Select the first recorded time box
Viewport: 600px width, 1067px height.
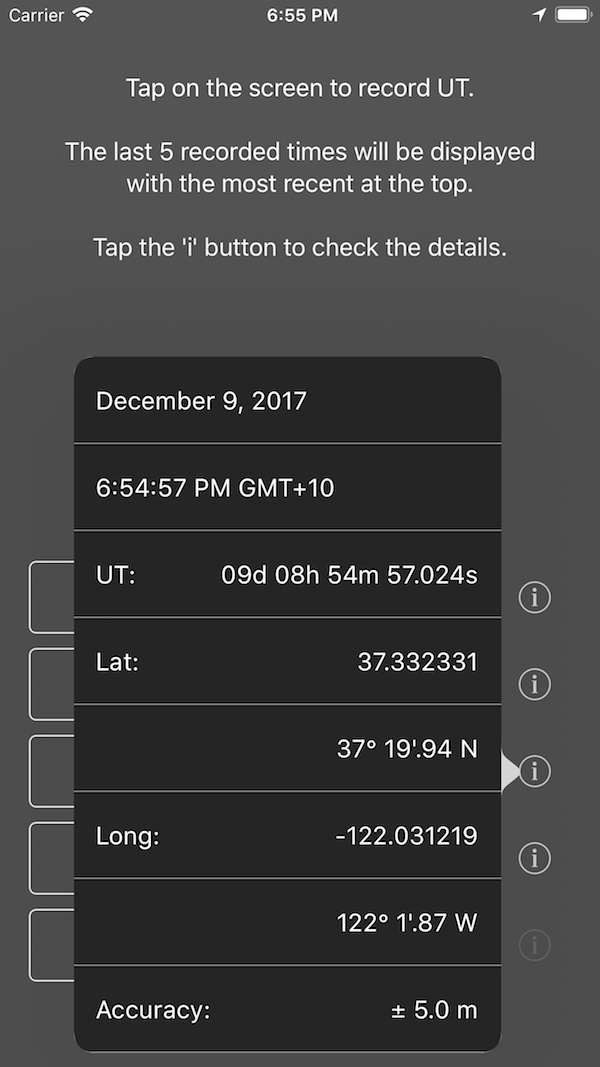[x=51, y=597]
